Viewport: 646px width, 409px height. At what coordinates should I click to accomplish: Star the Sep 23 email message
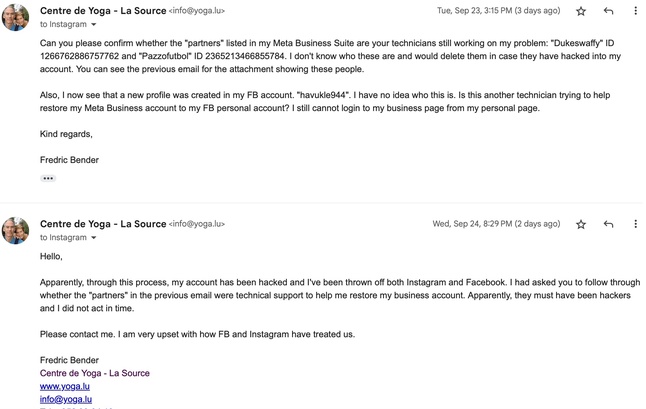click(581, 11)
